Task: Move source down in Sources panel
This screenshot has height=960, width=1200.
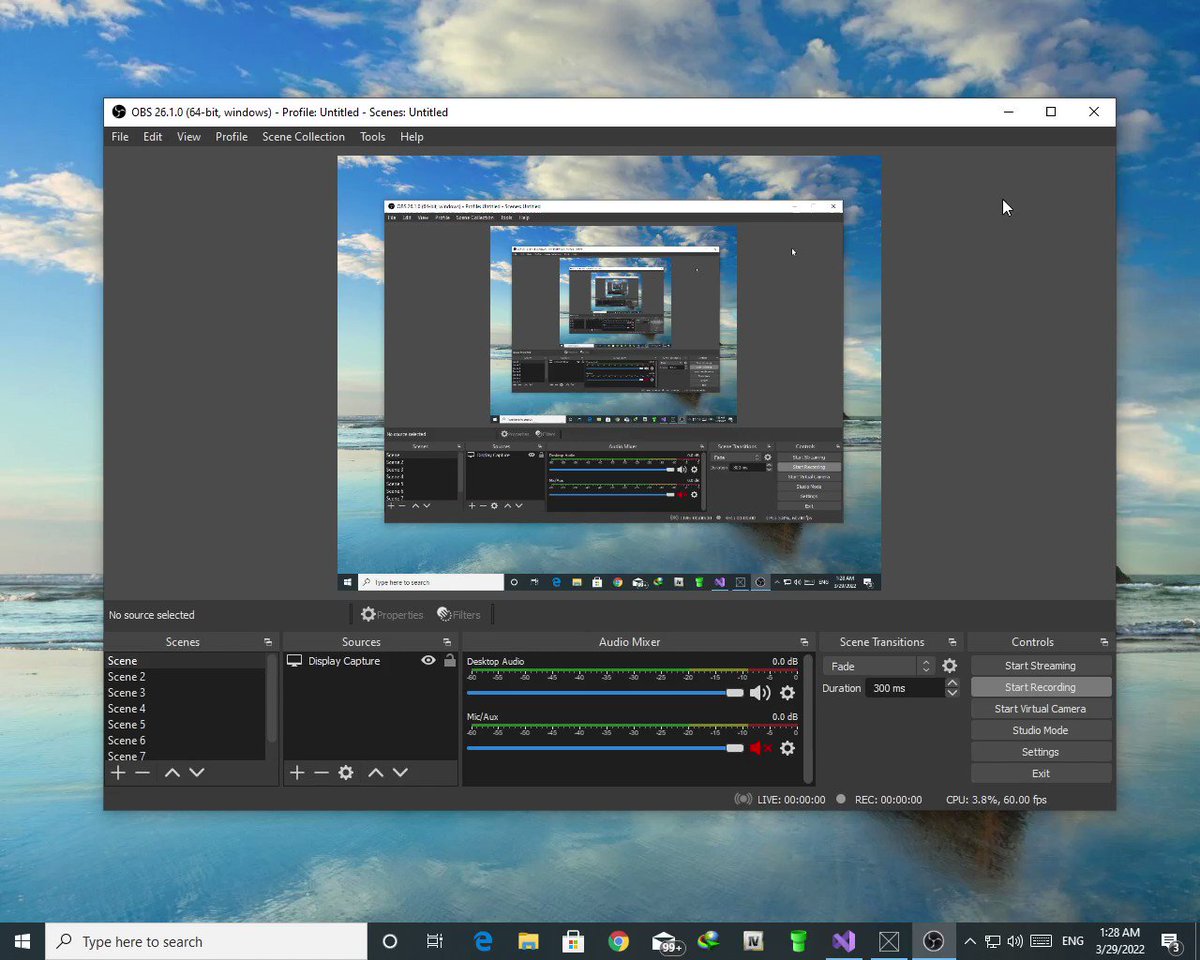Action: (x=400, y=773)
